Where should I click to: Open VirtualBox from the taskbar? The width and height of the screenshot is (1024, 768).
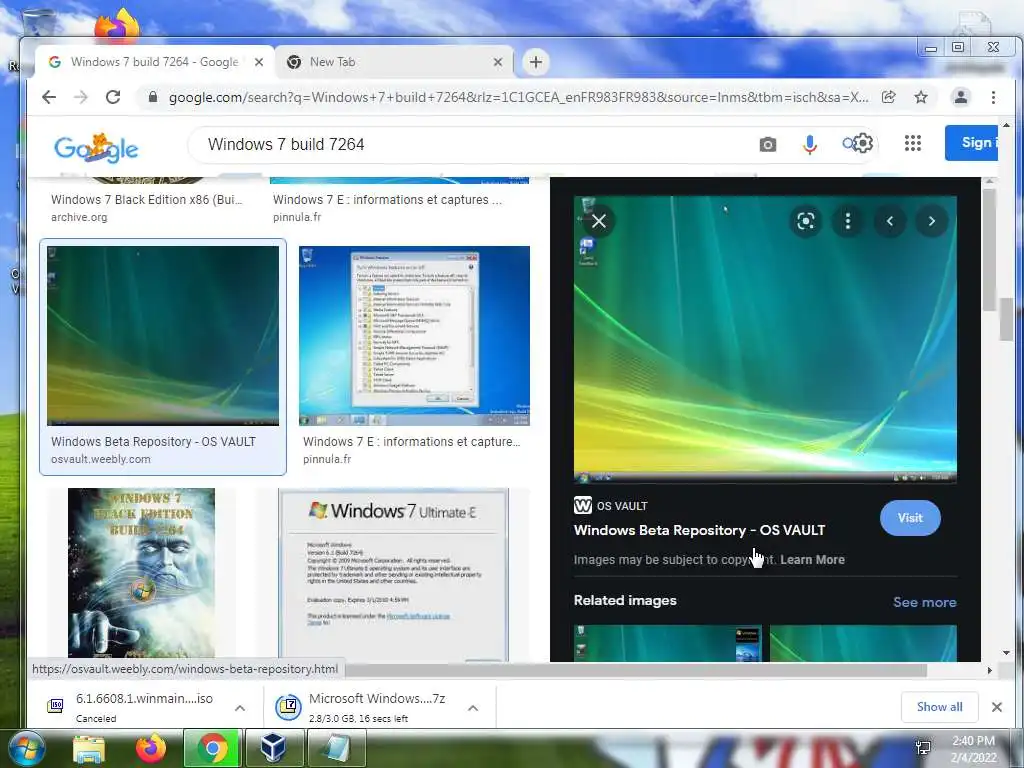point(274,748)
